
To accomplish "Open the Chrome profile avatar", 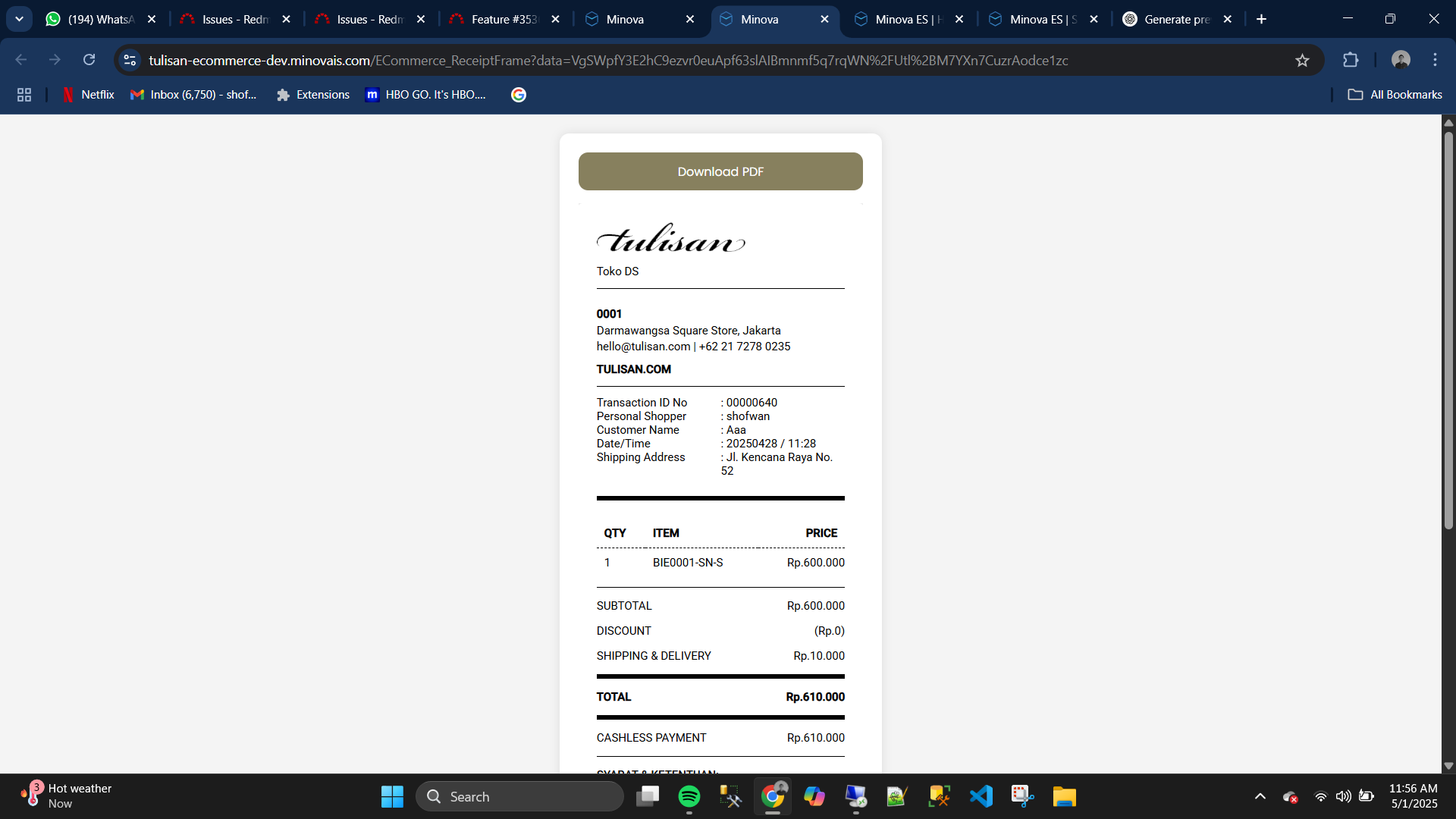I will coord(1401,60).
